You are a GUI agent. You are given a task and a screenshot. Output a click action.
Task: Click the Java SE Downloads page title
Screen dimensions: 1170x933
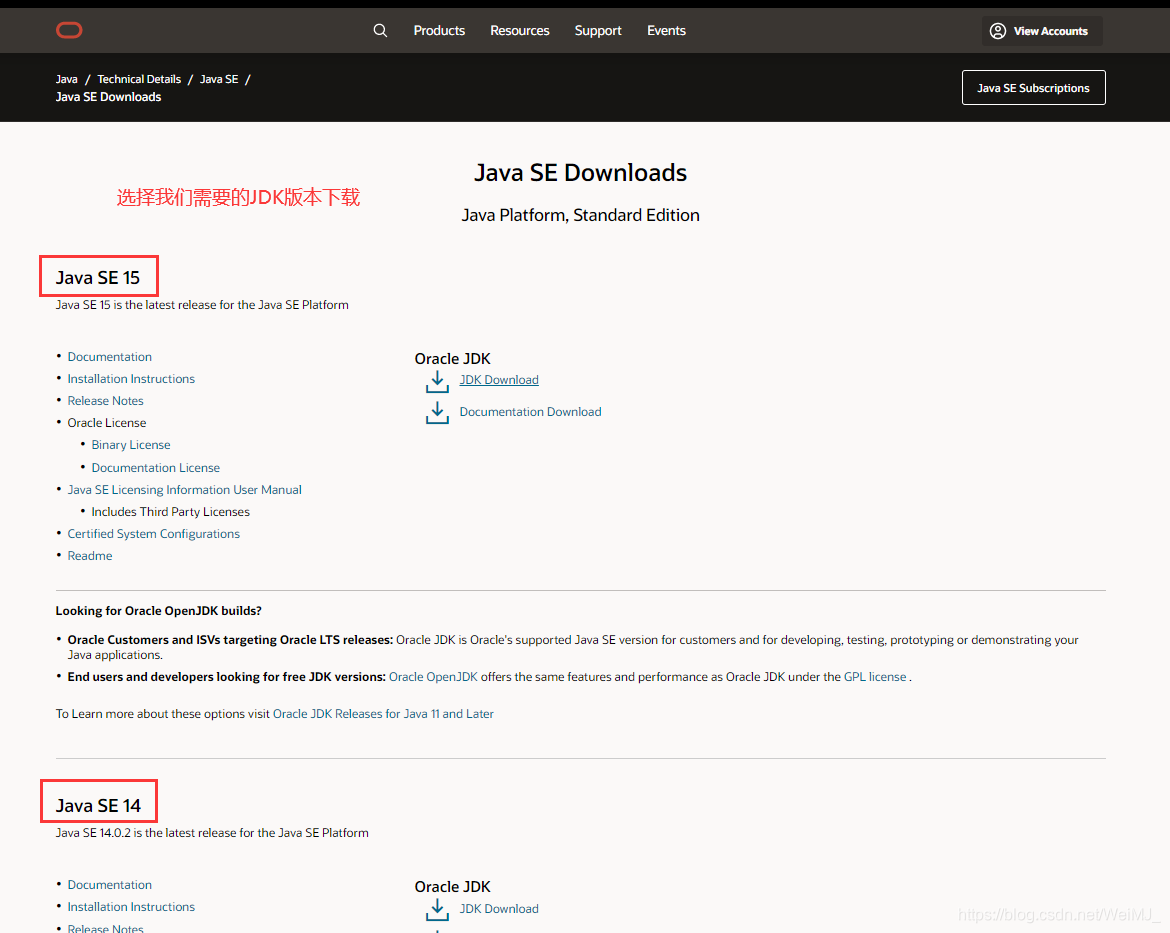coord(581,172)
